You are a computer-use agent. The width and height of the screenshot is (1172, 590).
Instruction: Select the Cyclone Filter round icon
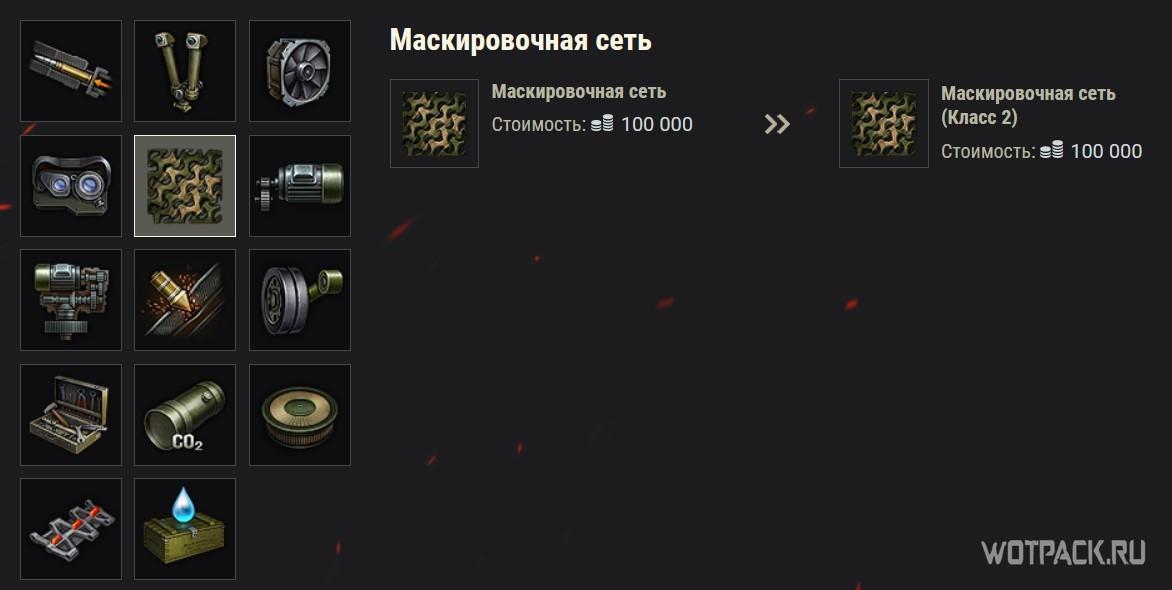(x=300, y=415)
